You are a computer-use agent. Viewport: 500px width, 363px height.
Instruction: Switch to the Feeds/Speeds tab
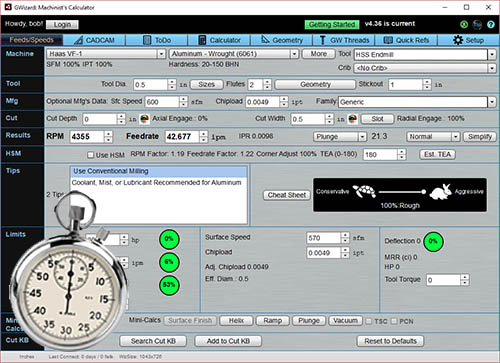point(32,40)
